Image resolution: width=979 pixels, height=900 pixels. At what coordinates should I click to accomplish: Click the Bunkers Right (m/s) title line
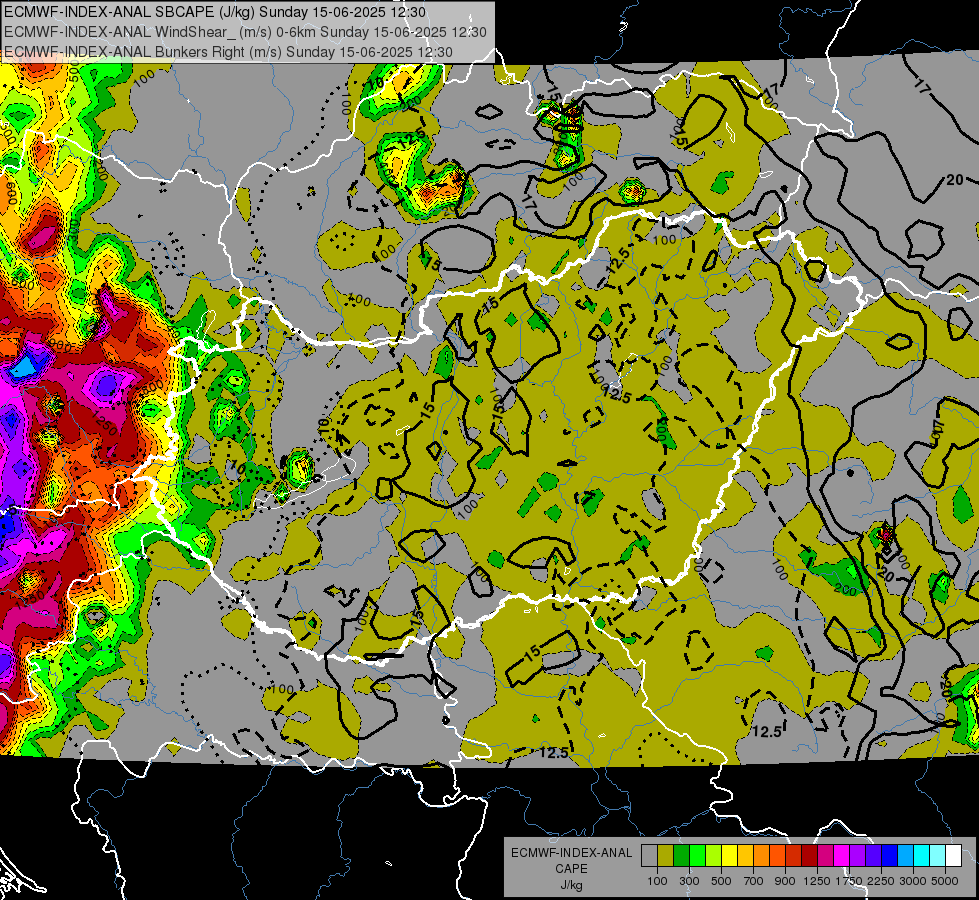pyautogui.click(x=228, y=52)
